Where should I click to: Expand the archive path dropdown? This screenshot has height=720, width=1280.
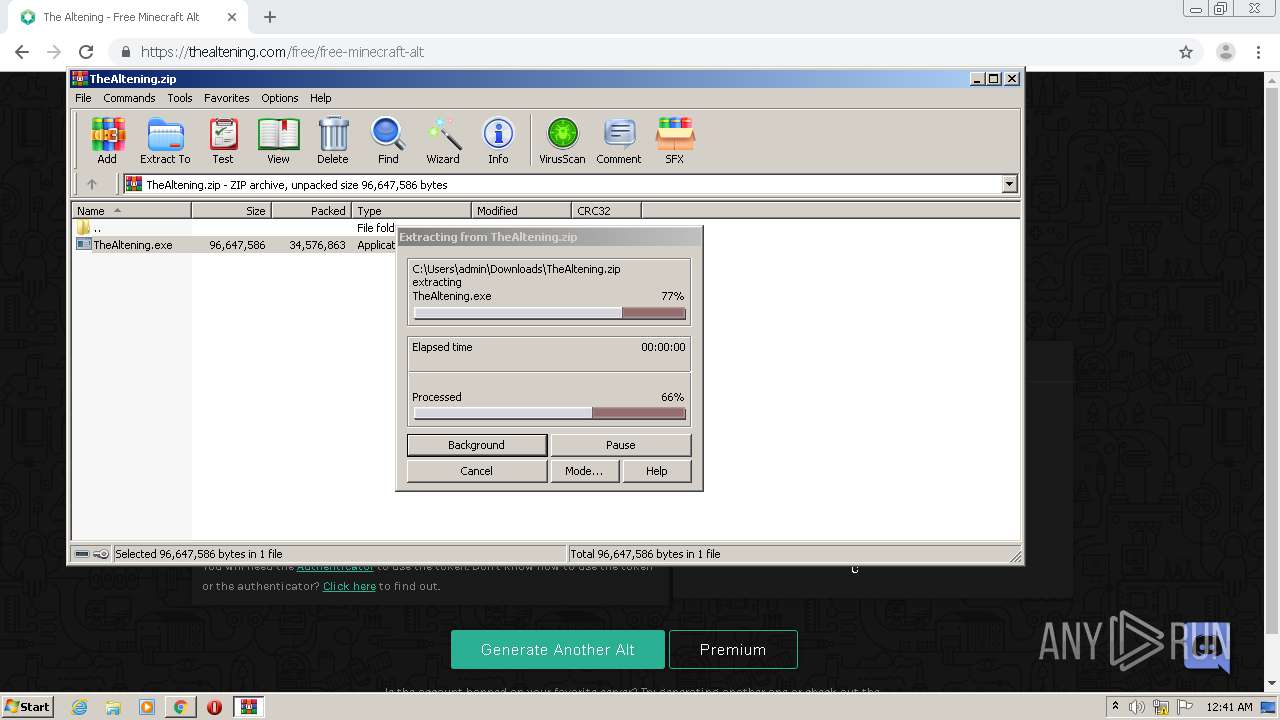tap(1009, 184)
